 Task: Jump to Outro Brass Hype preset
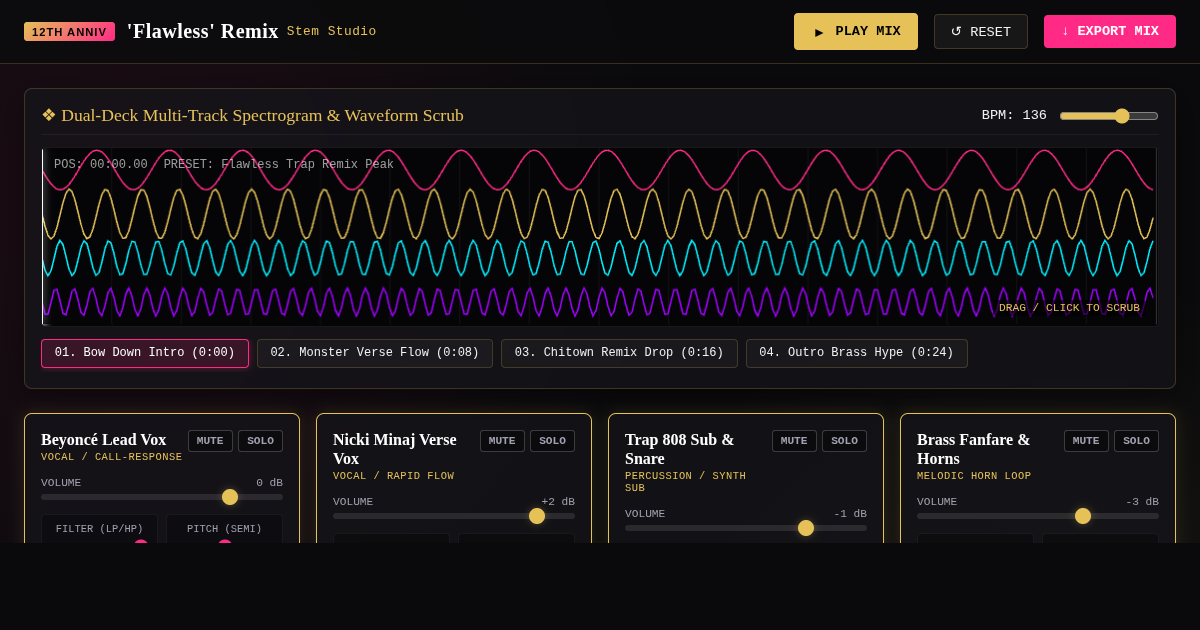(857, 353)
